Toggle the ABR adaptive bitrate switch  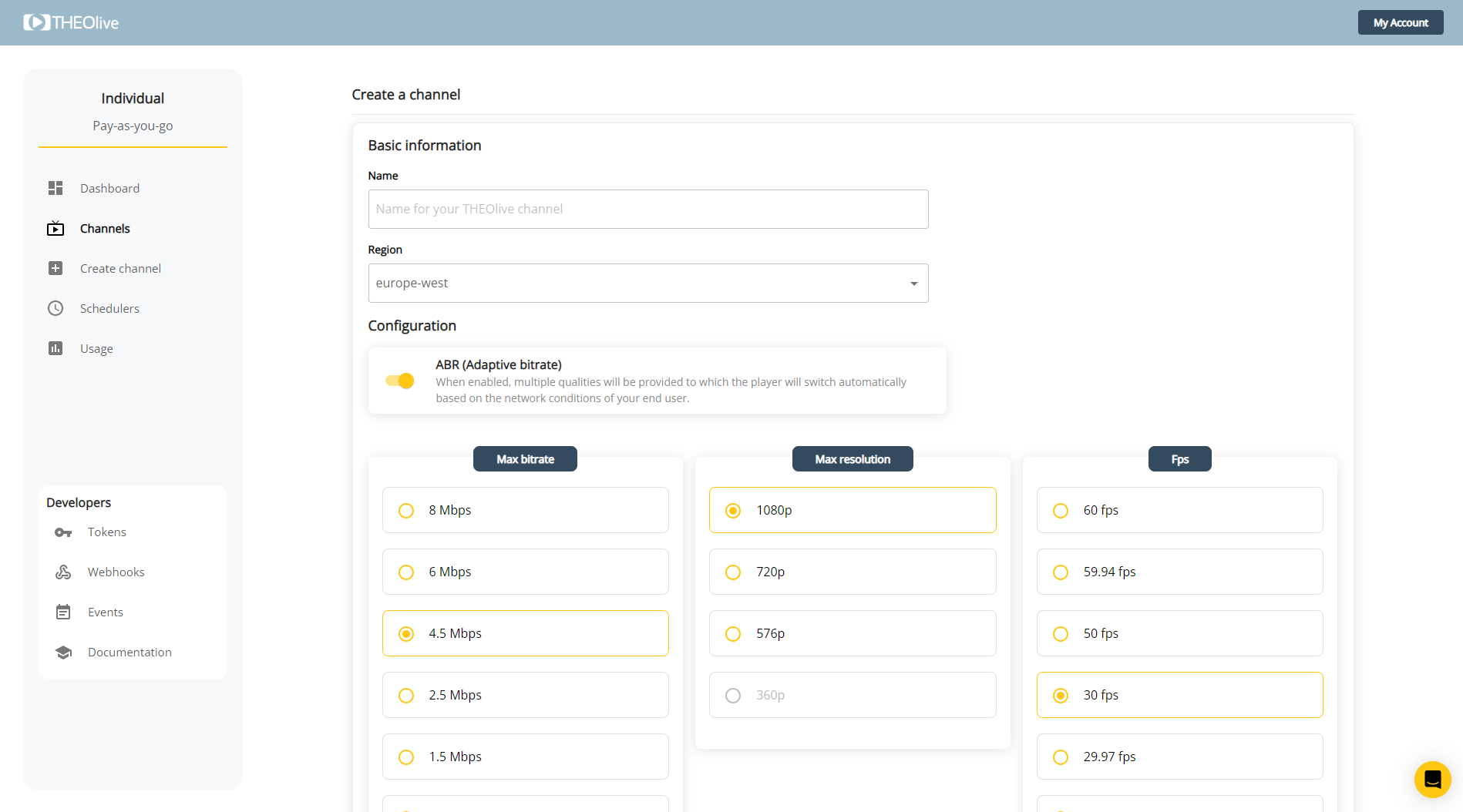click(x=400, y=381)
